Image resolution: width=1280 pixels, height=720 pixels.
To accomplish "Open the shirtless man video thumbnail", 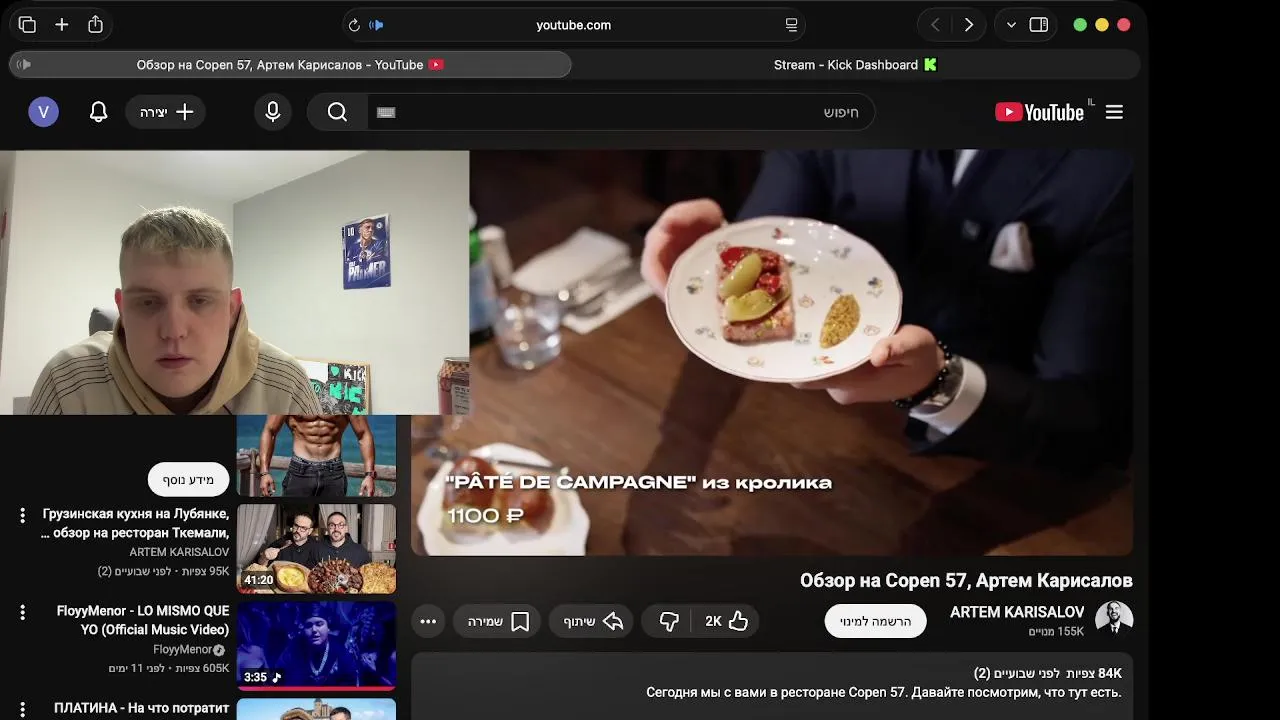I will [316, 455].
